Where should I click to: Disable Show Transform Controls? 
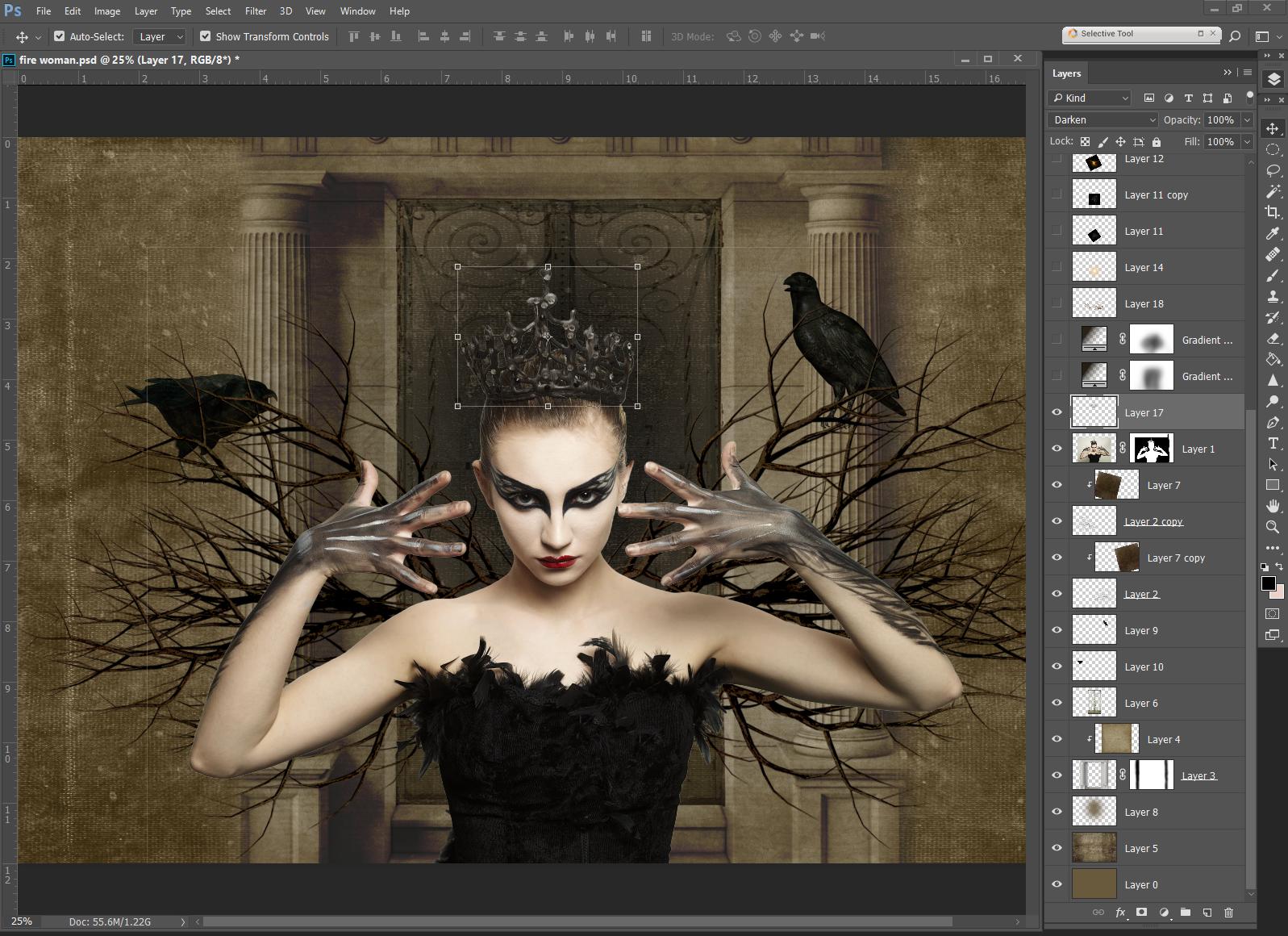tap(206, 36)
